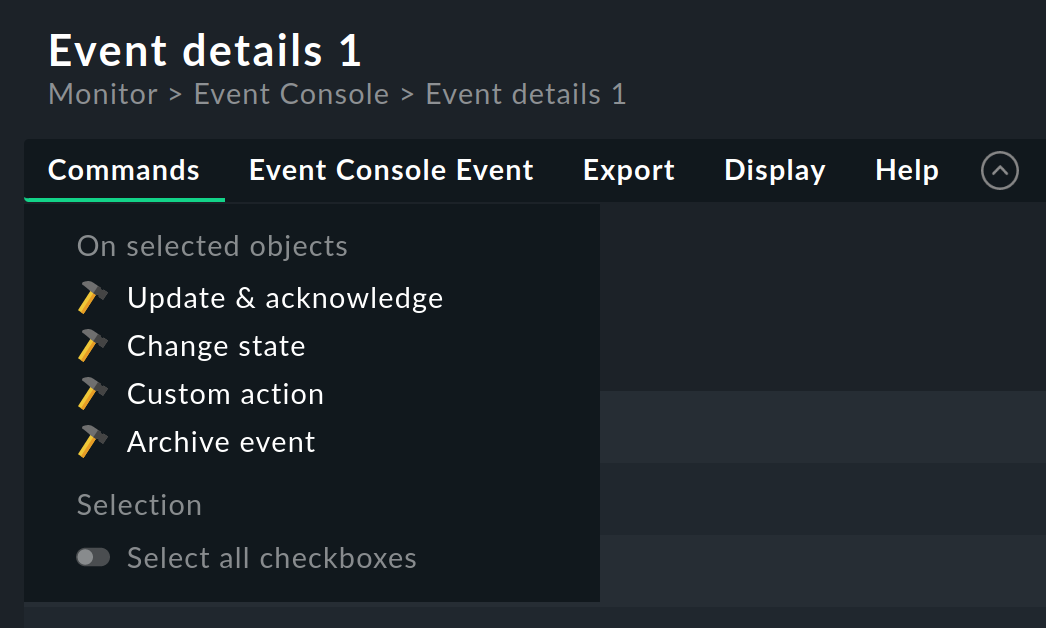Click the hammer icon beside Custom action

click(x=93, y=394)
